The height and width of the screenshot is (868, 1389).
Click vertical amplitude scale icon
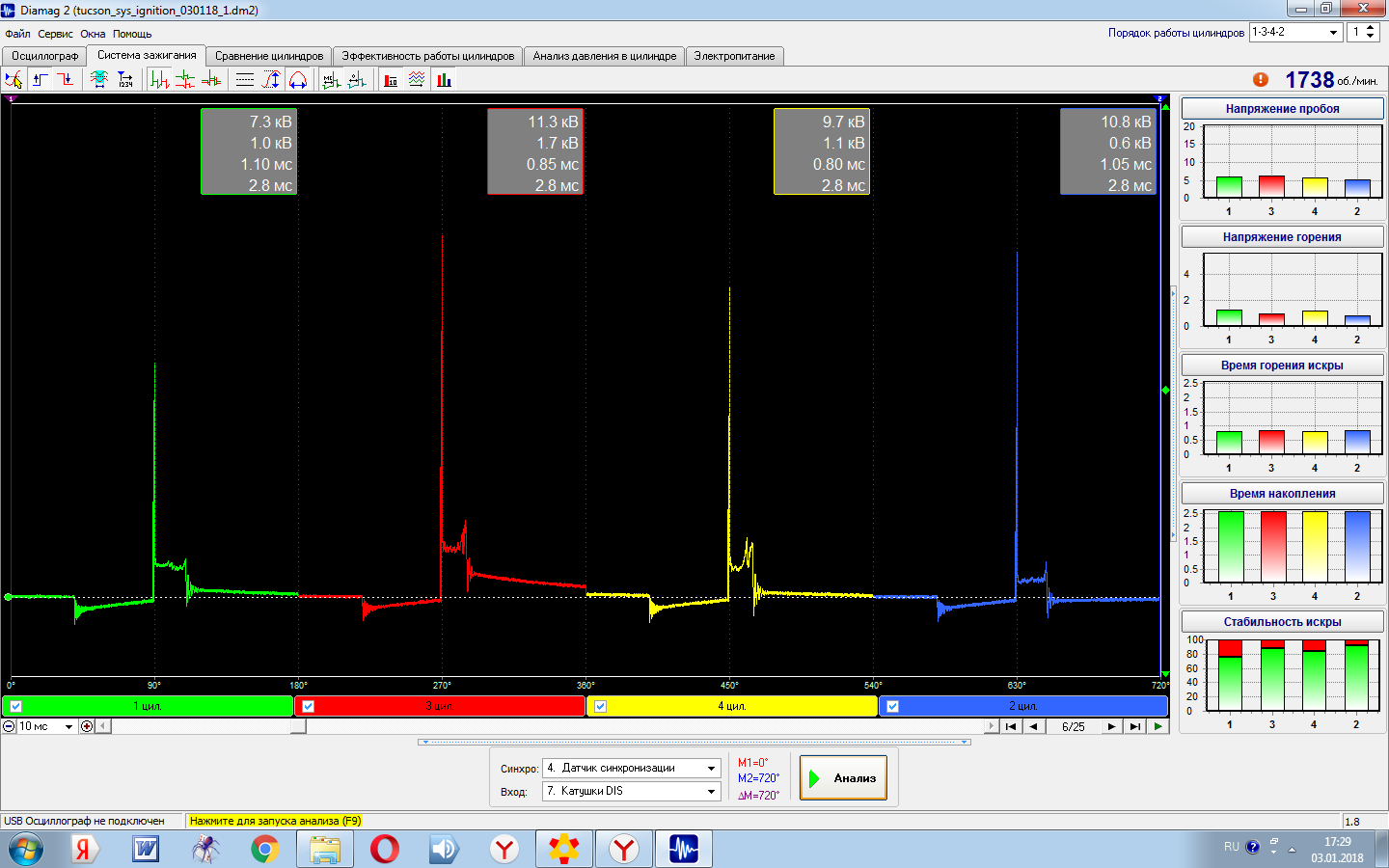pos(271,80)
